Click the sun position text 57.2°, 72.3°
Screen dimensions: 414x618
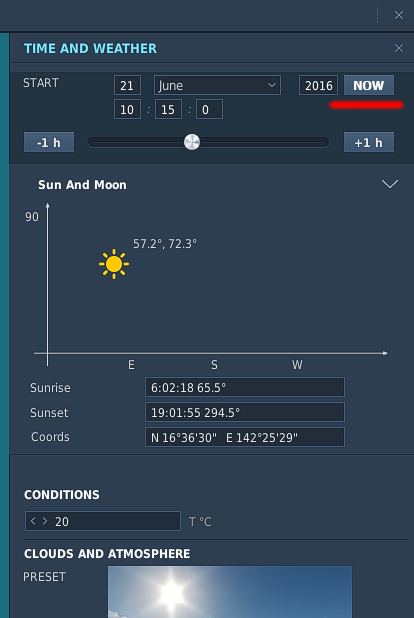[x=165, y=244]
